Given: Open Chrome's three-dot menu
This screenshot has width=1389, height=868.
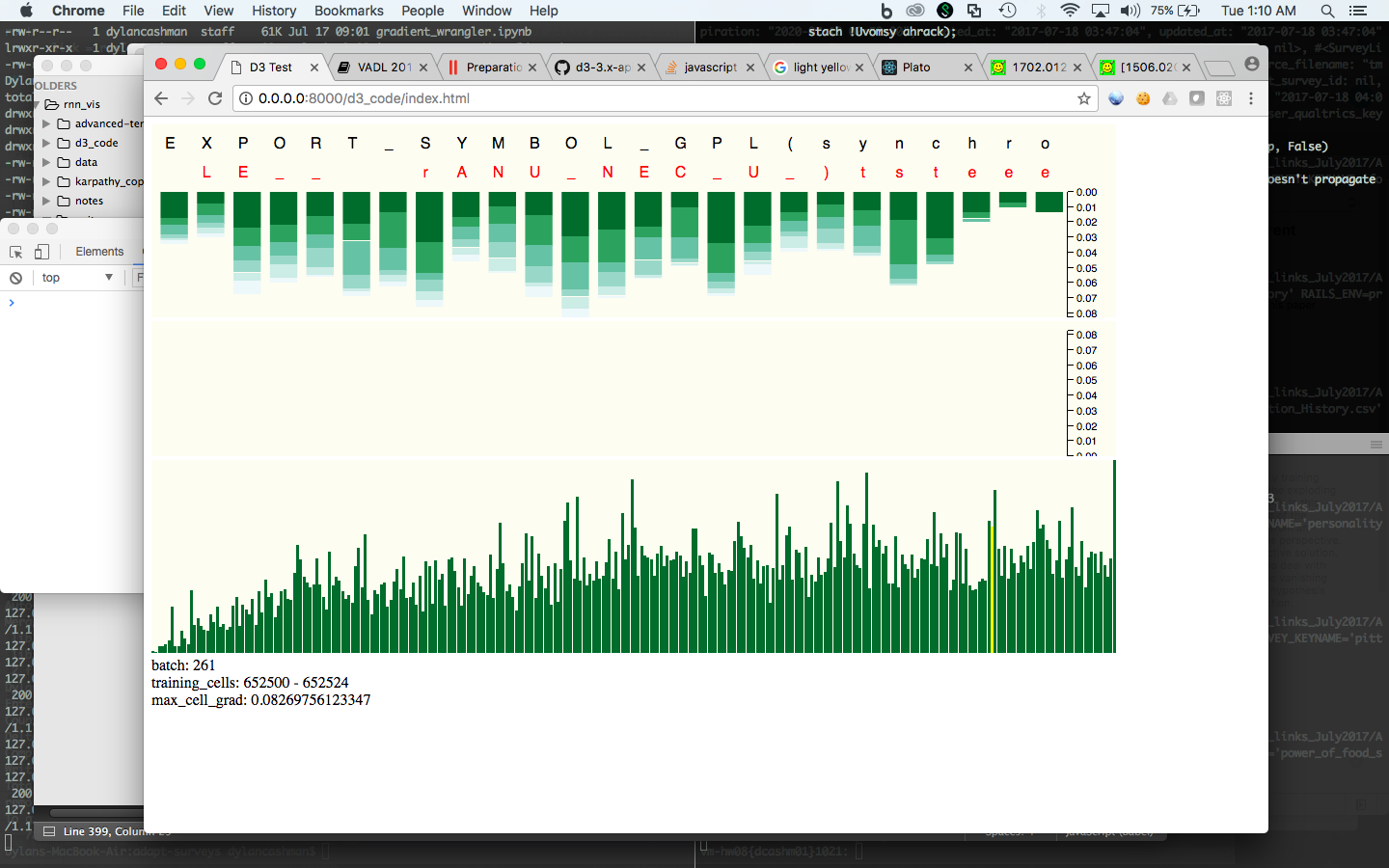Looking at the screenshot, I should (1251, 98).
